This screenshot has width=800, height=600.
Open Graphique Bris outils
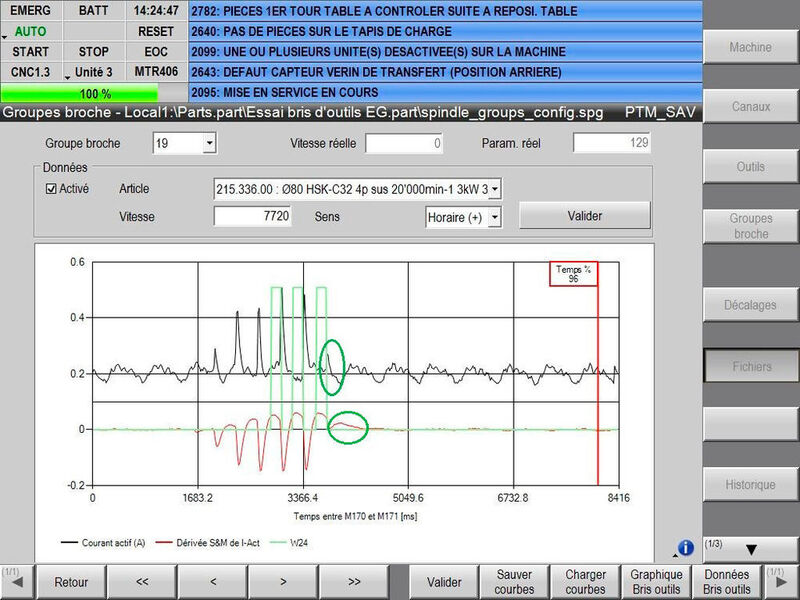pyautogui.click(x=656, y=582)
